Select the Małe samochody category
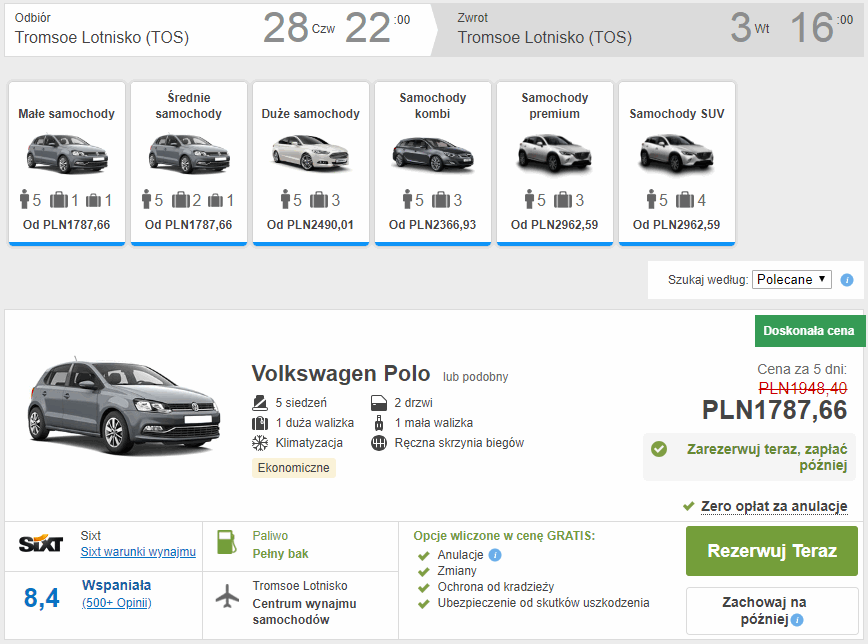This screenshot has height=644, width=868. coord(67,163)
